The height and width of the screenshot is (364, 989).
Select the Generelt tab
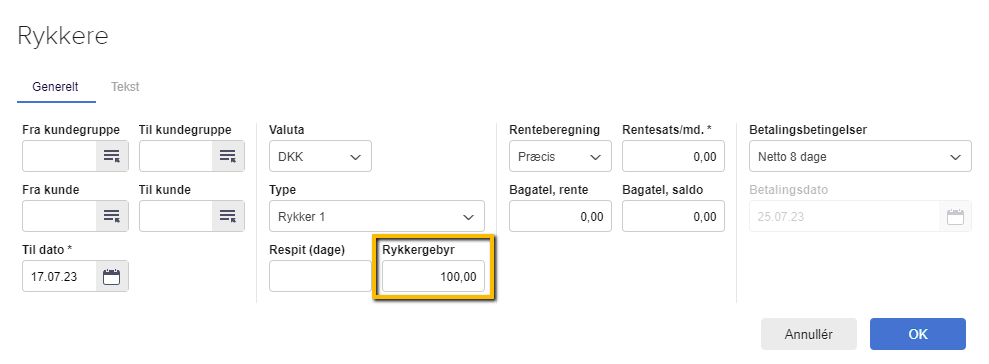[x=56, y=87]
